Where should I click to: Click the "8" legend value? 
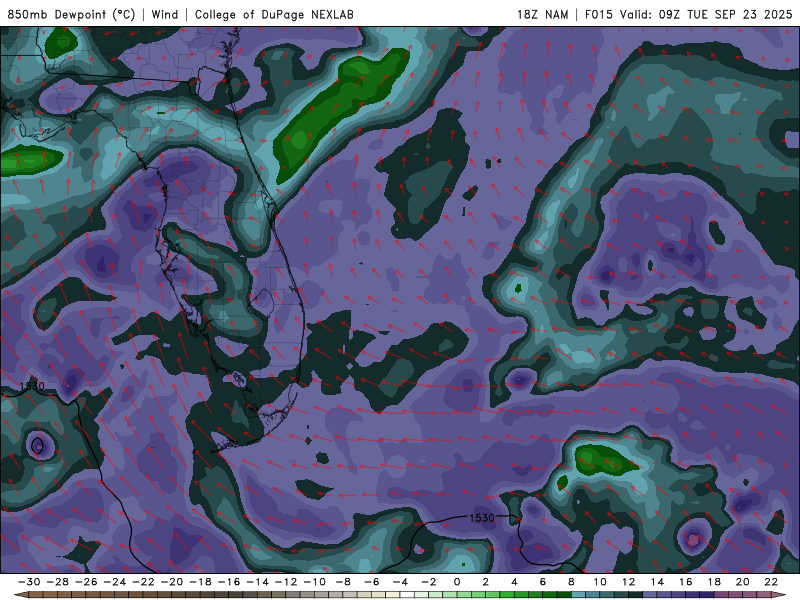click(x=571, y=582)
